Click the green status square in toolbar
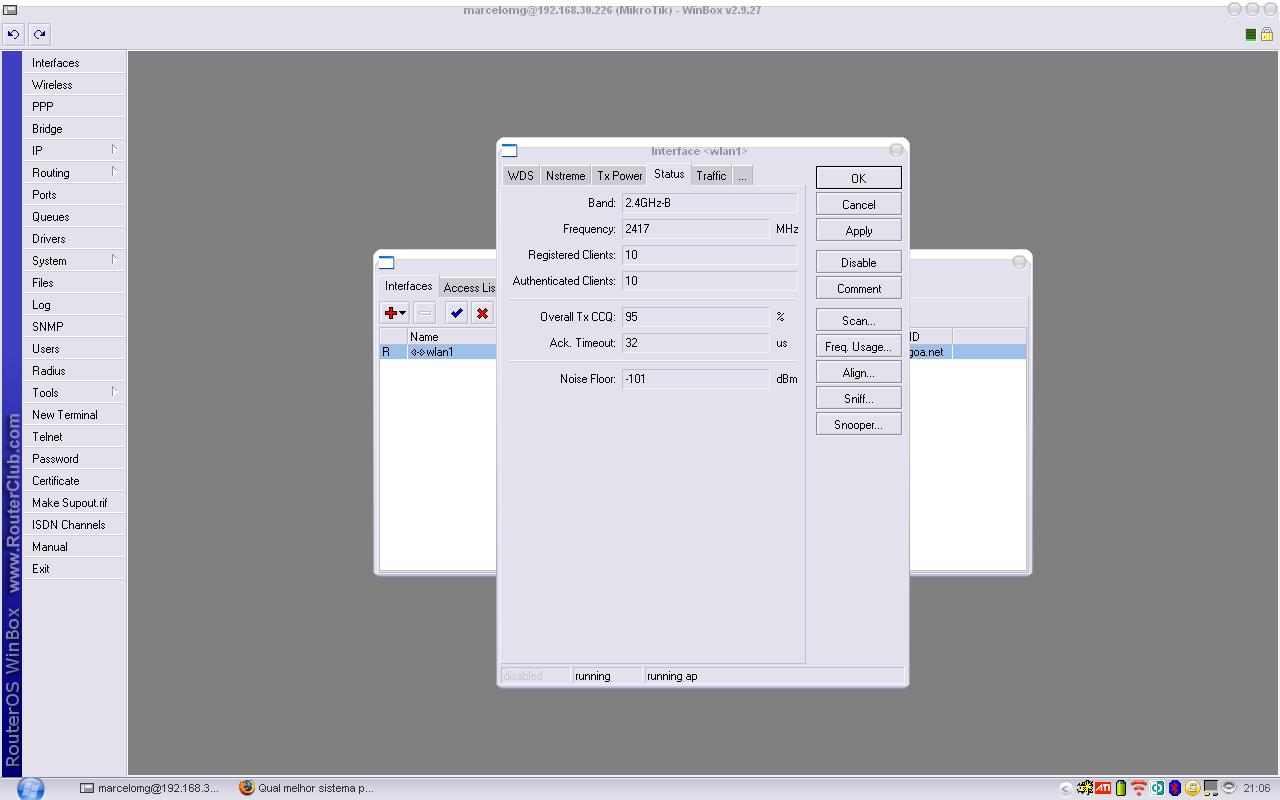This screenshot has height=800, width=1280. click(1250, 34)
